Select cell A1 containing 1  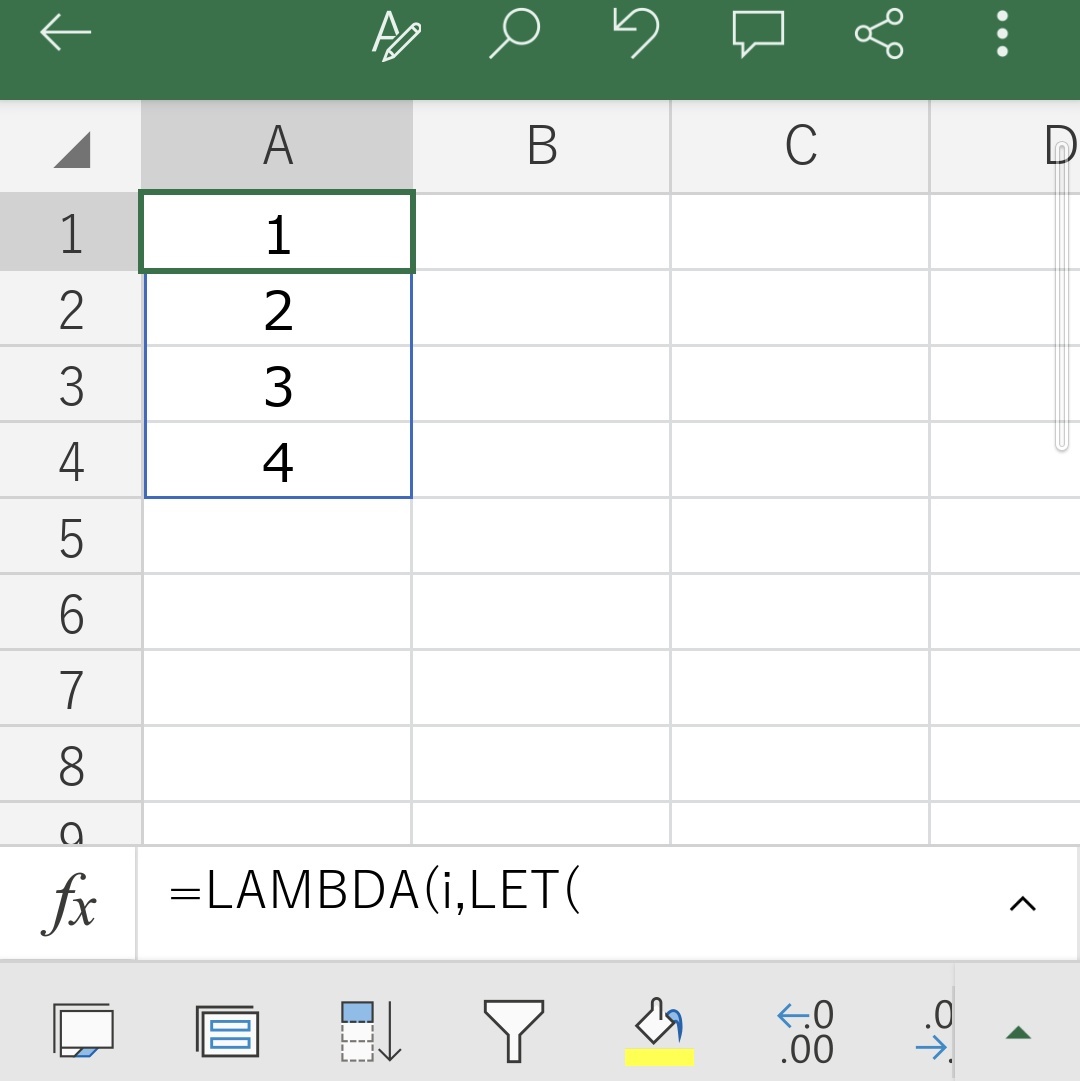(x=277, y=232)
